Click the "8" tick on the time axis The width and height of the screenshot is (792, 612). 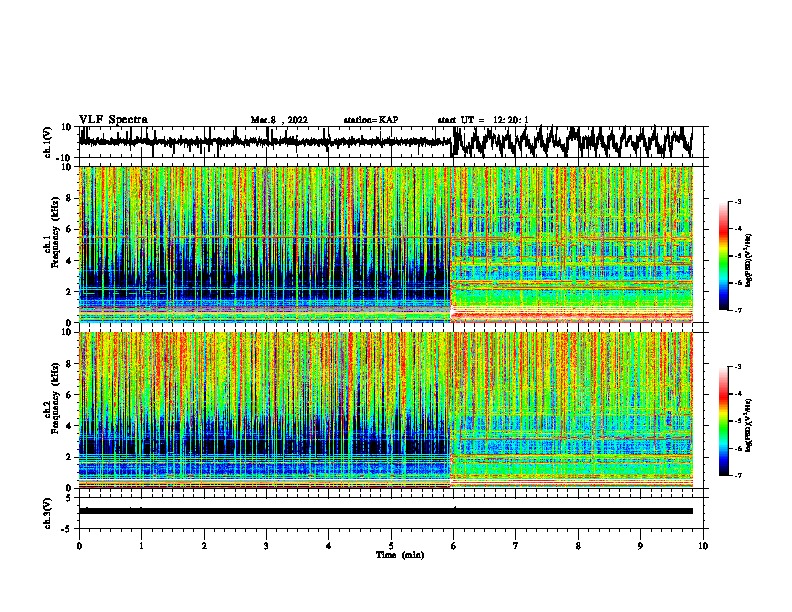(578, 546)
